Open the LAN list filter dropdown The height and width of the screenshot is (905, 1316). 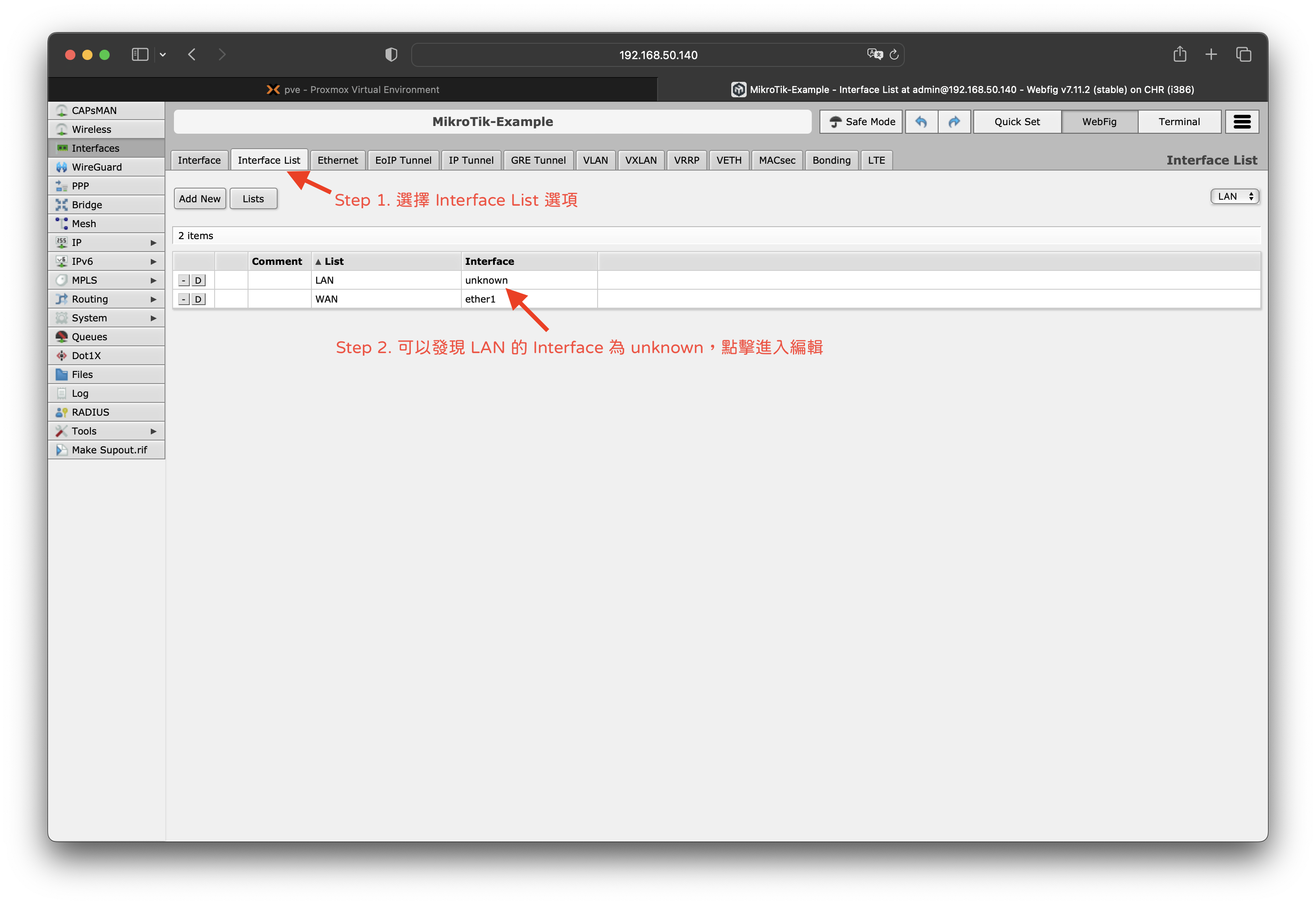point(1234,196)
